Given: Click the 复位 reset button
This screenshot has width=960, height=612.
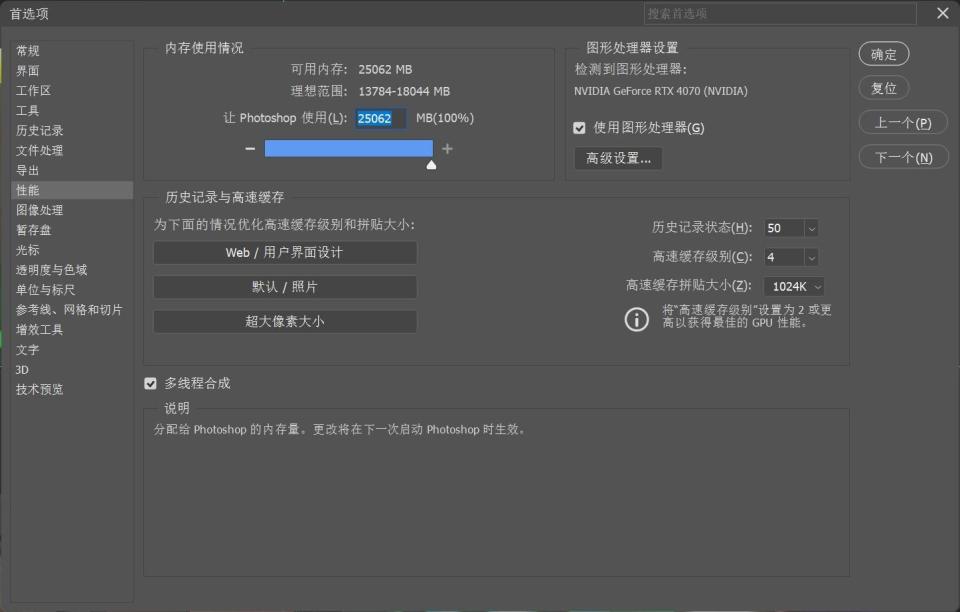Looking at the screenshot, I should pos(883,88).
